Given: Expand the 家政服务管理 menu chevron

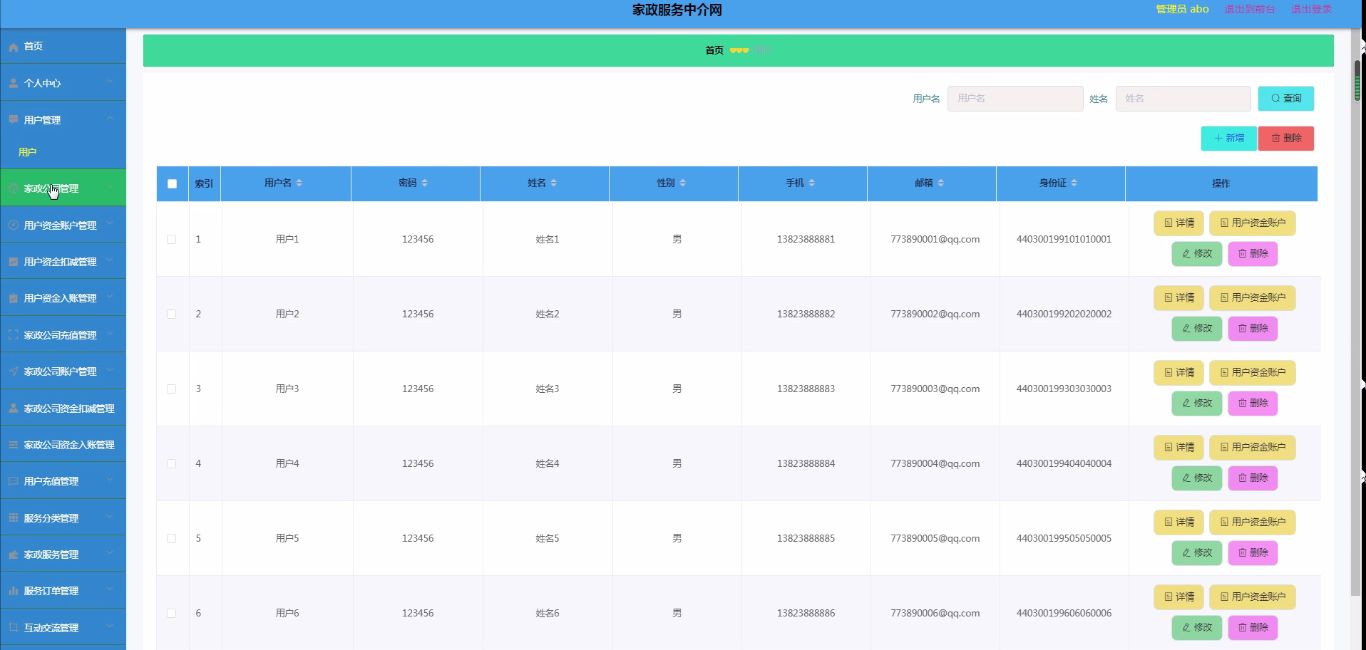Looking at the screenshot, I should [x=110, y=554].
